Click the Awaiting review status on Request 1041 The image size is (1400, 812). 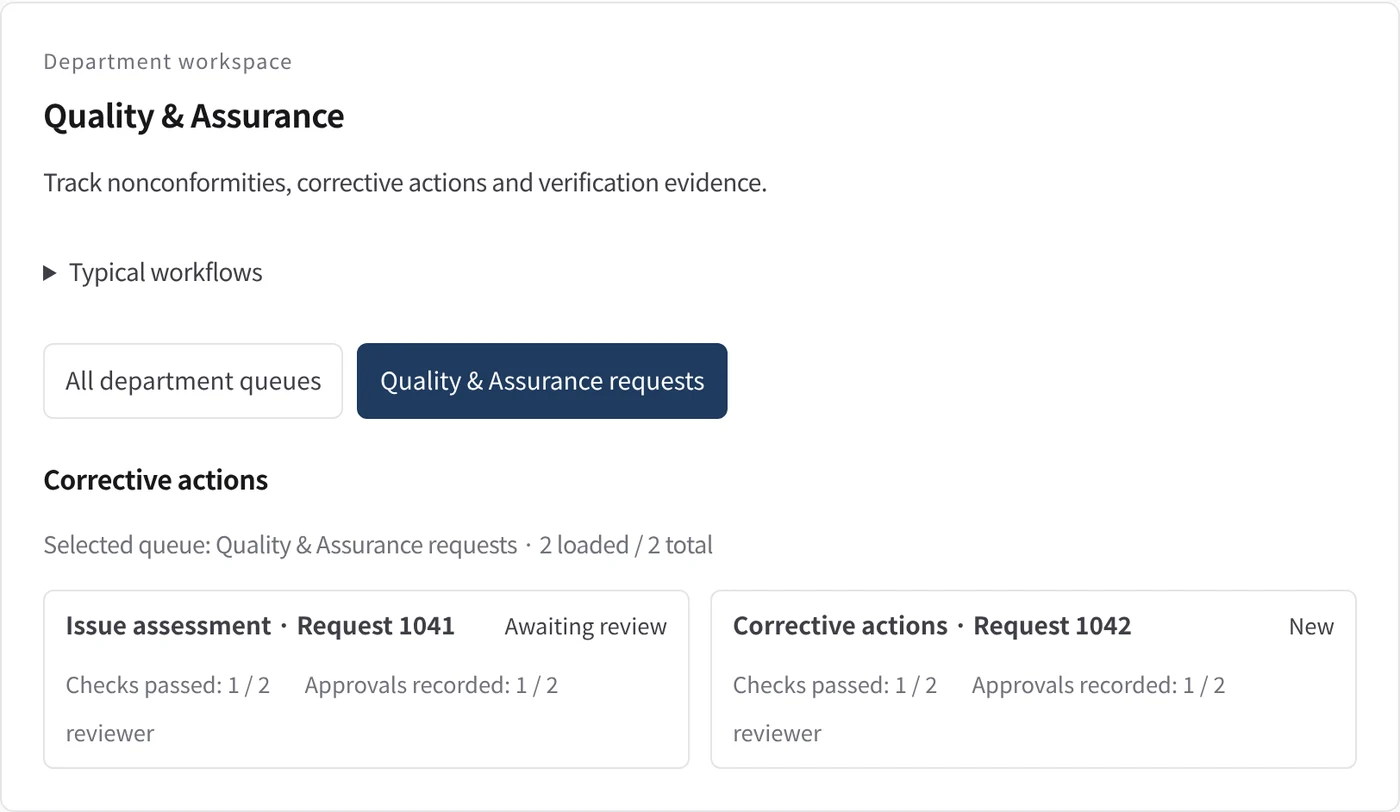click(x=586, y=627)
